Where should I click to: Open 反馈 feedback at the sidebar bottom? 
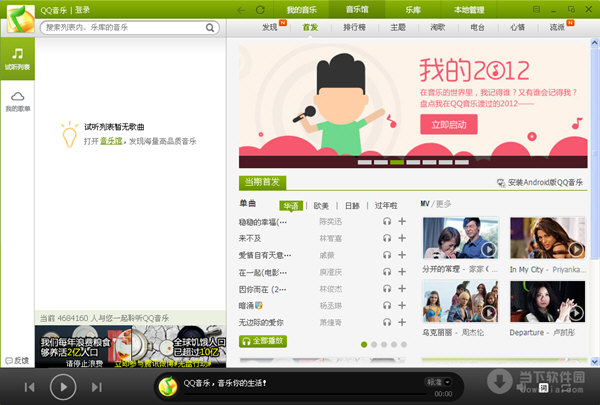click(x=17, y=361)
